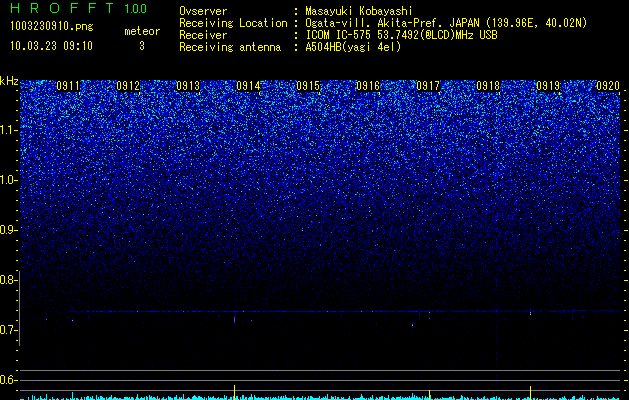The image size is (629, 400).
Task: Click the 0911 time label
Action: tap(68, 86)
